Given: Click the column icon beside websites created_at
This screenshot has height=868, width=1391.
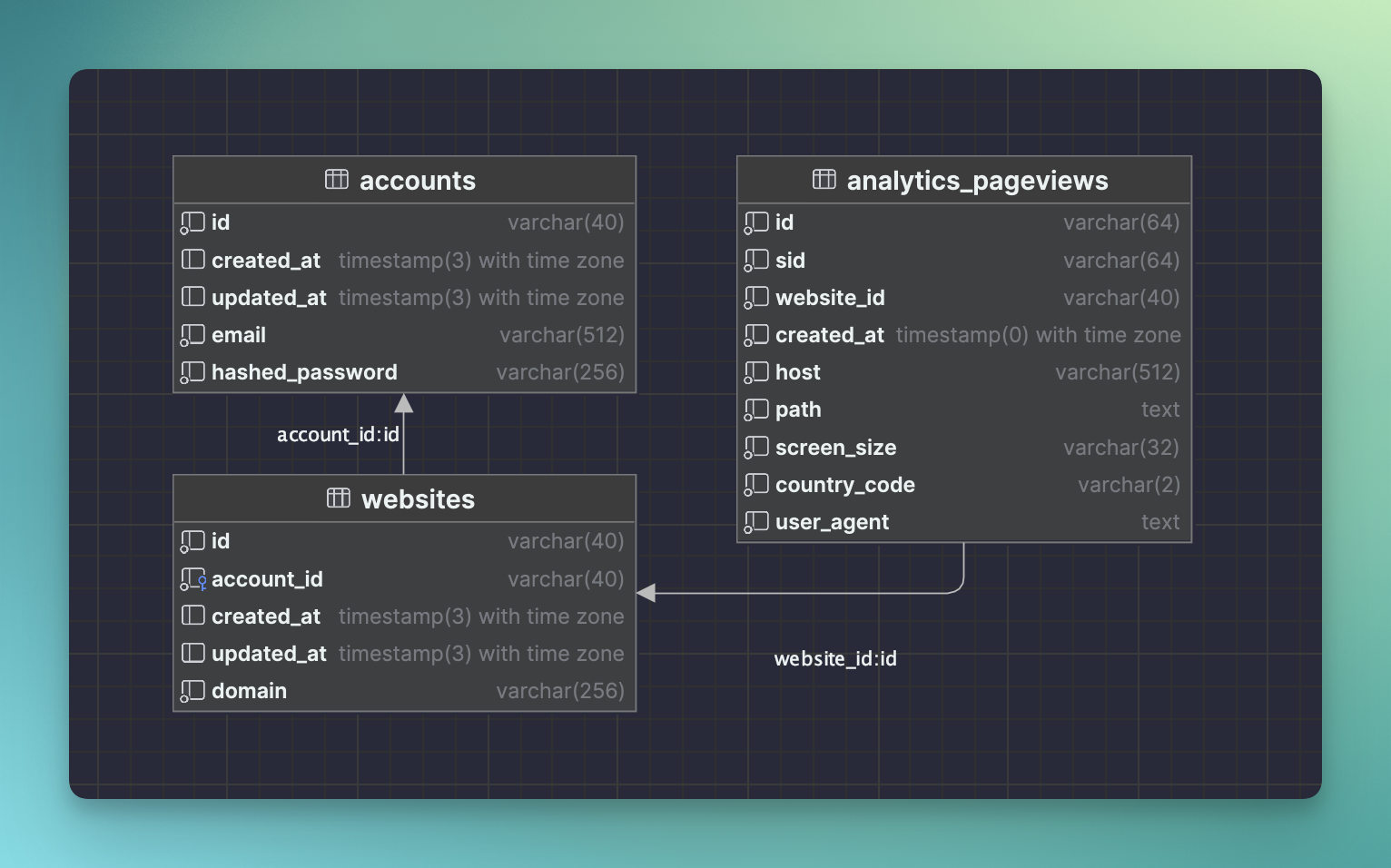Looking at the screenshot, I should 192,616.
